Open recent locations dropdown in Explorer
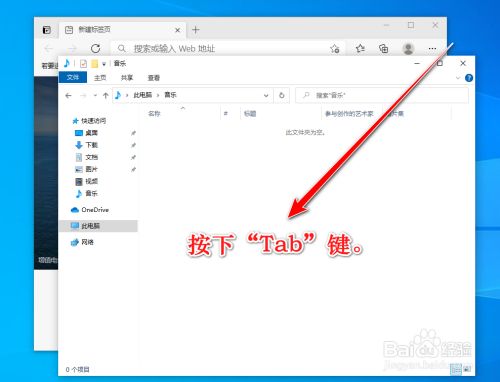 click(95, 96)
